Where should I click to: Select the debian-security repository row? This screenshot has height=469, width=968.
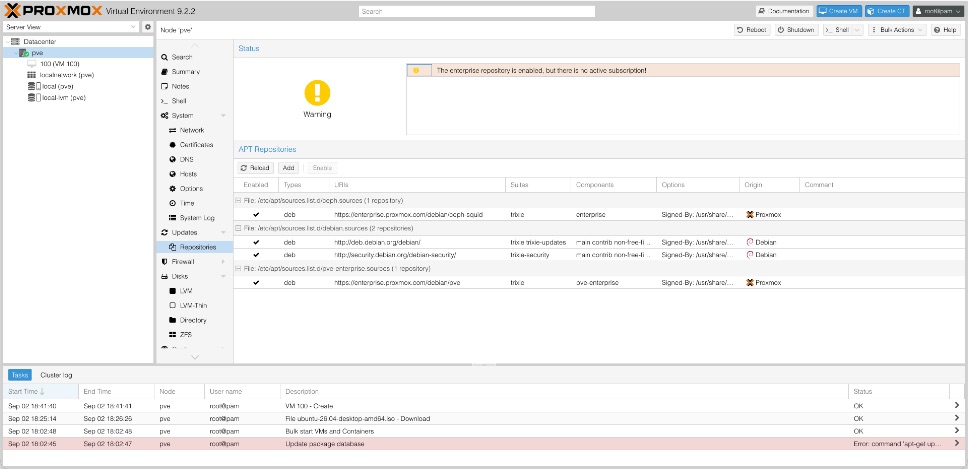(600, 255)
